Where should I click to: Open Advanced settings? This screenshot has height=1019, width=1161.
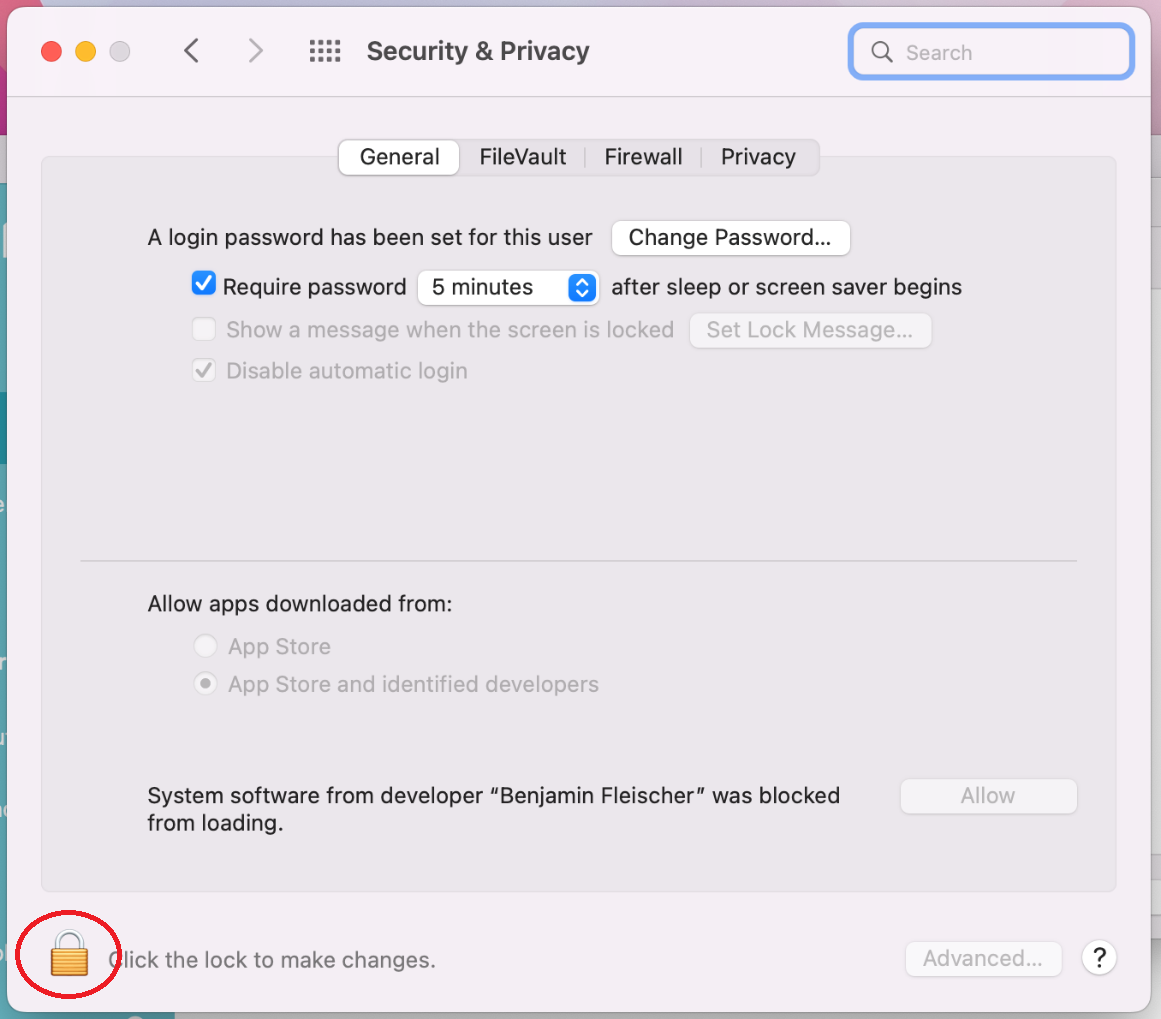click(983, 958)
